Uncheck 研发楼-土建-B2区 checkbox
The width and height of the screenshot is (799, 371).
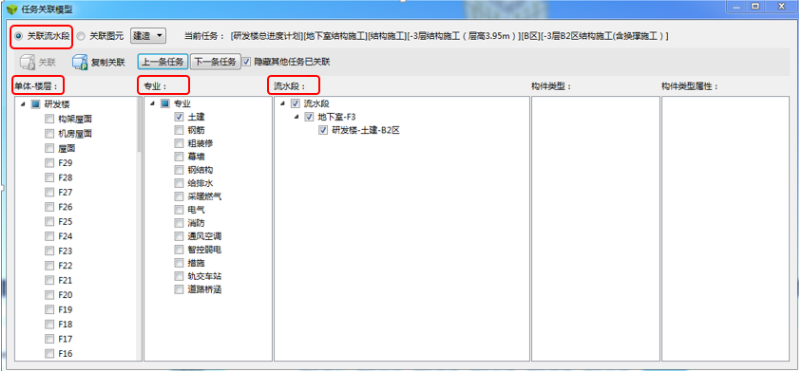pos(323,130)
